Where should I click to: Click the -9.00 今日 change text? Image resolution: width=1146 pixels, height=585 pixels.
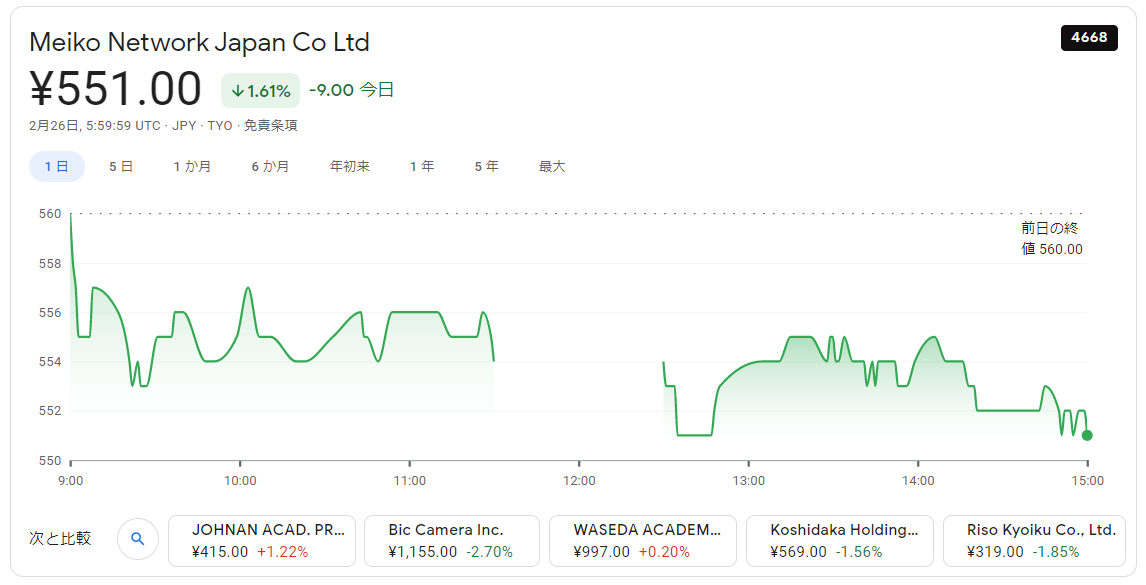coord(352,90)
